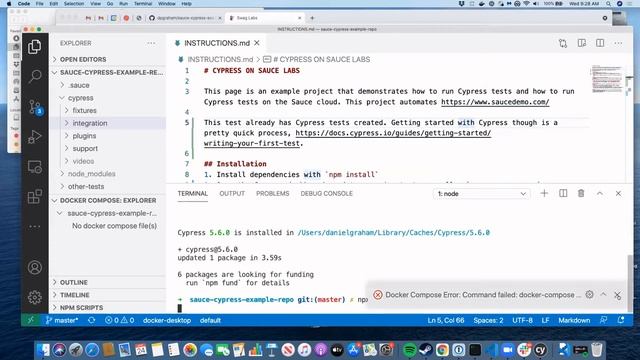
Task: Close the terminal panel
Action: coord(618,193)
